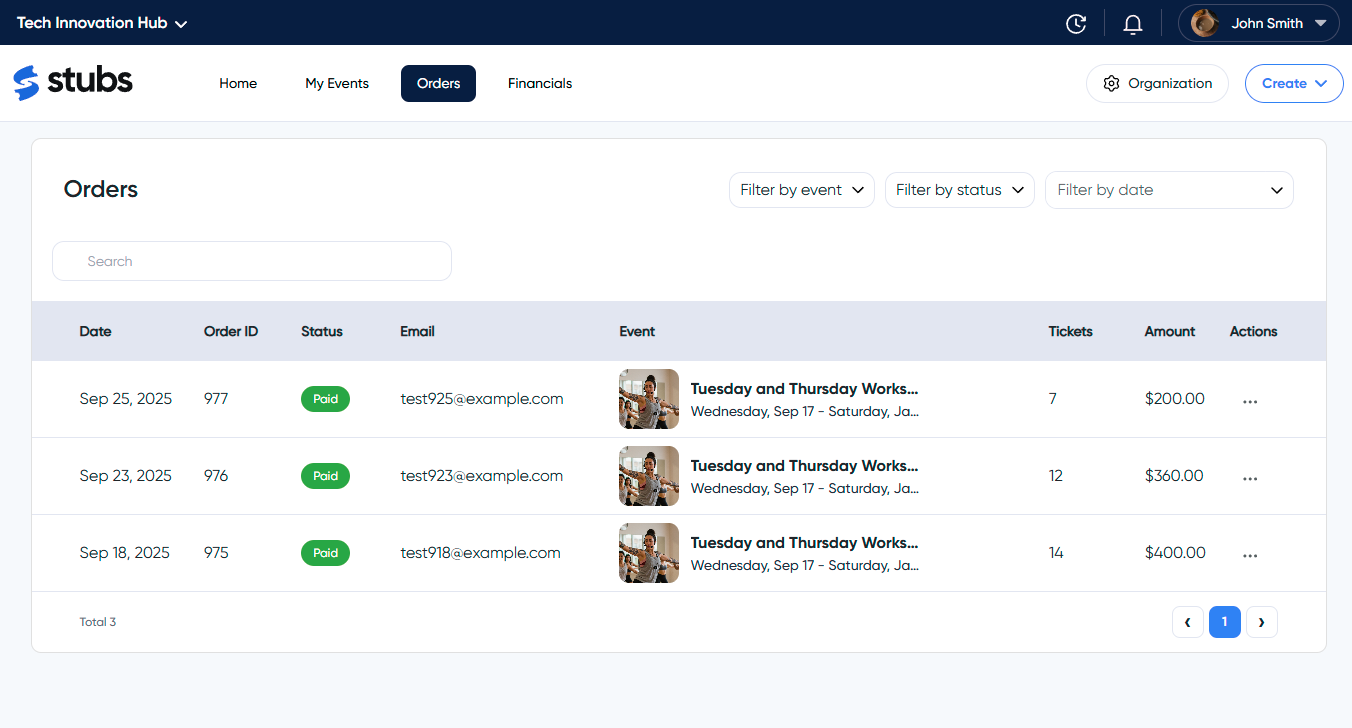Open actions menu for order 976
The image size is (1352, 728).
click(x=1250, y=476)
